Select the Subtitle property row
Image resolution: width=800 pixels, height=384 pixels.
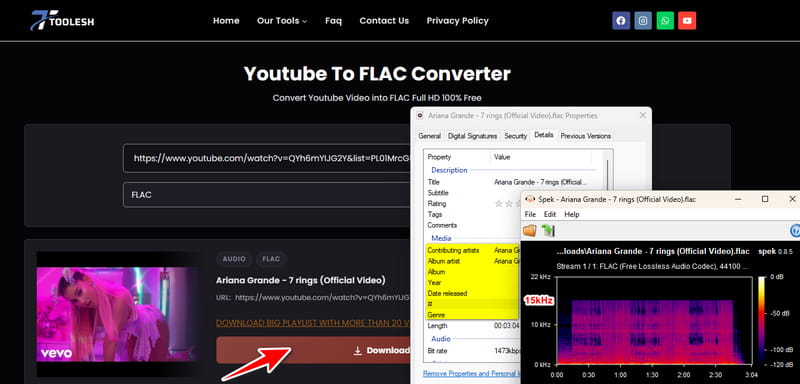pyautogui.click(x=471, y=193)
